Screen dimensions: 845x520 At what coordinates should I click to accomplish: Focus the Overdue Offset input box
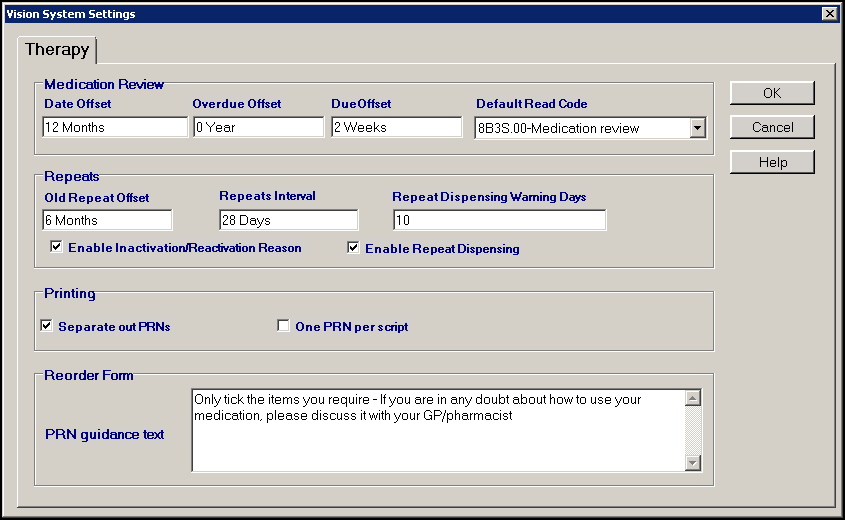coord(258,128)
